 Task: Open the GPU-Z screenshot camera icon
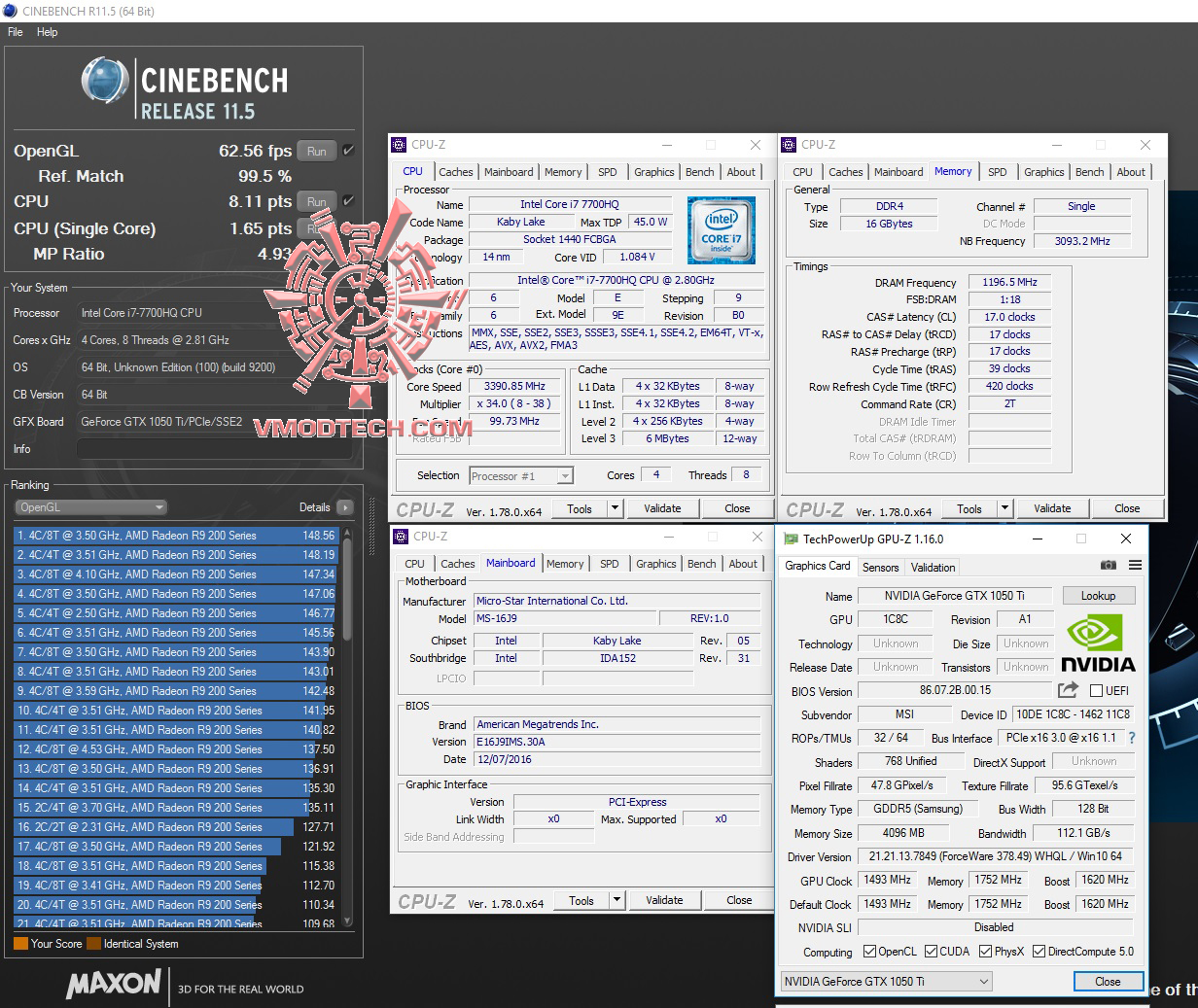(1108, 565)
